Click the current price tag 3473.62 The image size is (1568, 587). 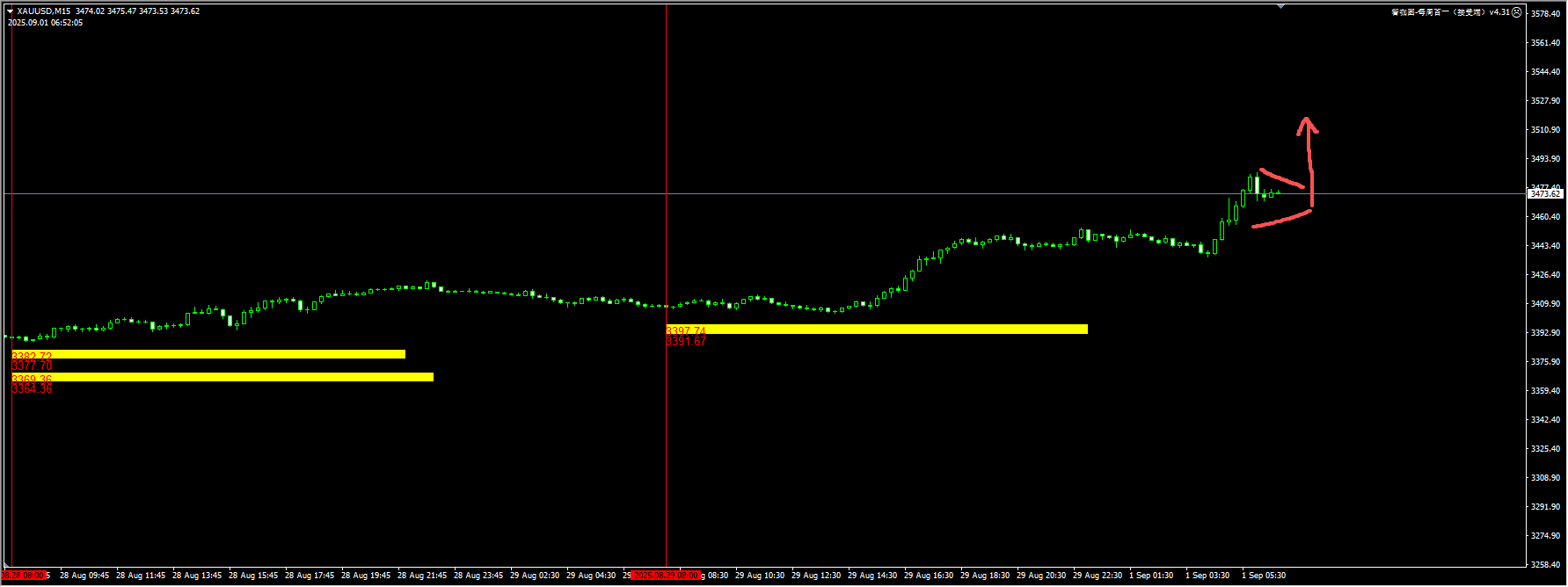1545,193
